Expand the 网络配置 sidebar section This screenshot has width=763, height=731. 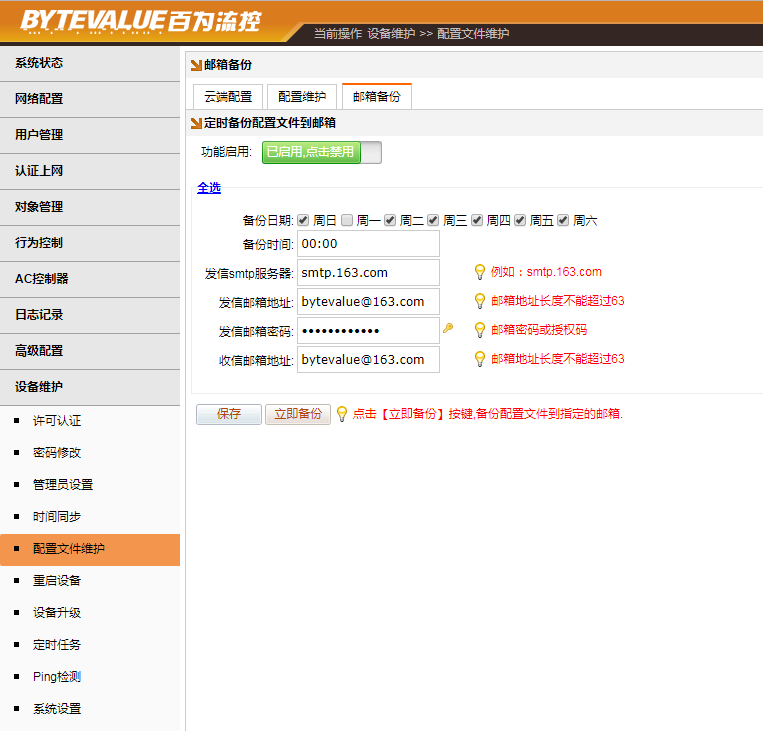pos(90,99)
